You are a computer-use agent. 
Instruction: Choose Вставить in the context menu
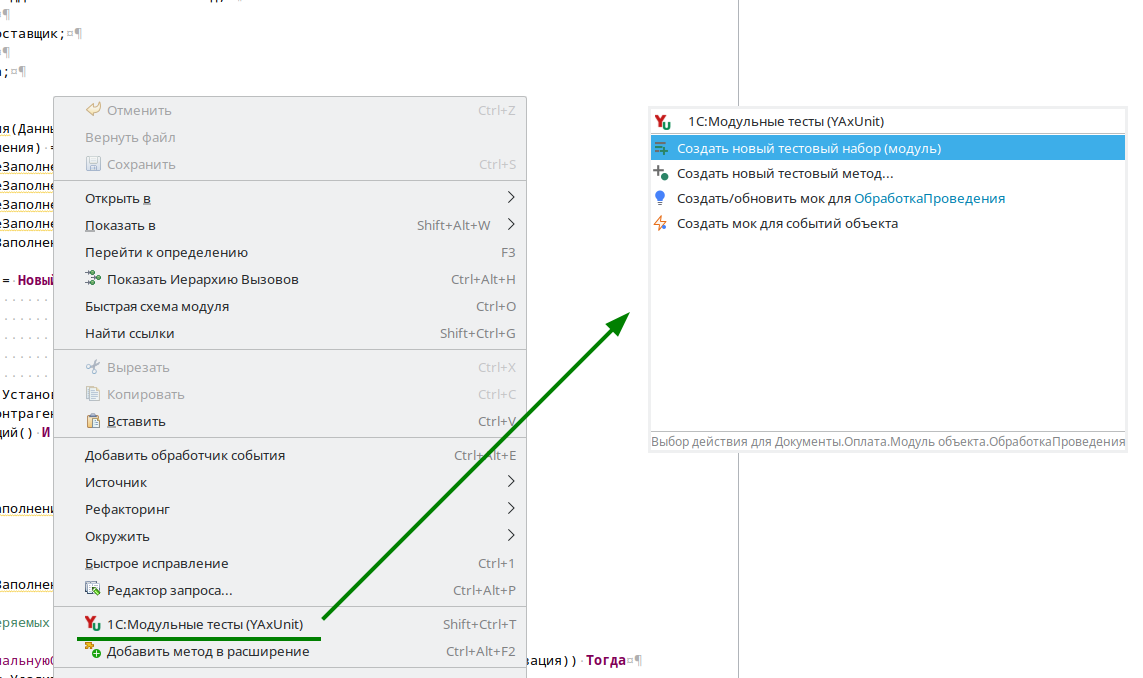pyautogui.click(x=290, y=421)
